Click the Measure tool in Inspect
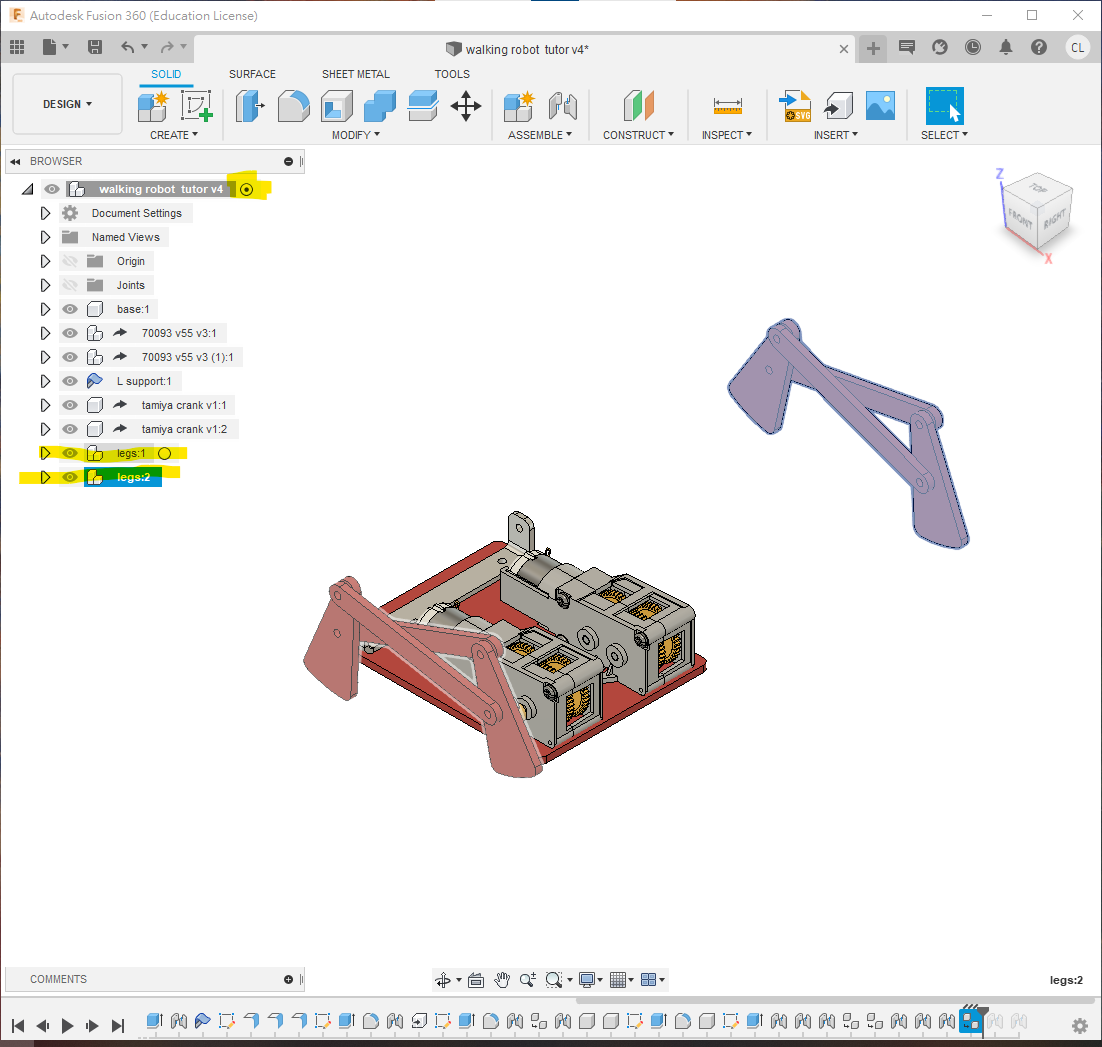Image resolution: width=1102 pixels, height=1047 pixels. pyautogui.click(x=727, y=105)
